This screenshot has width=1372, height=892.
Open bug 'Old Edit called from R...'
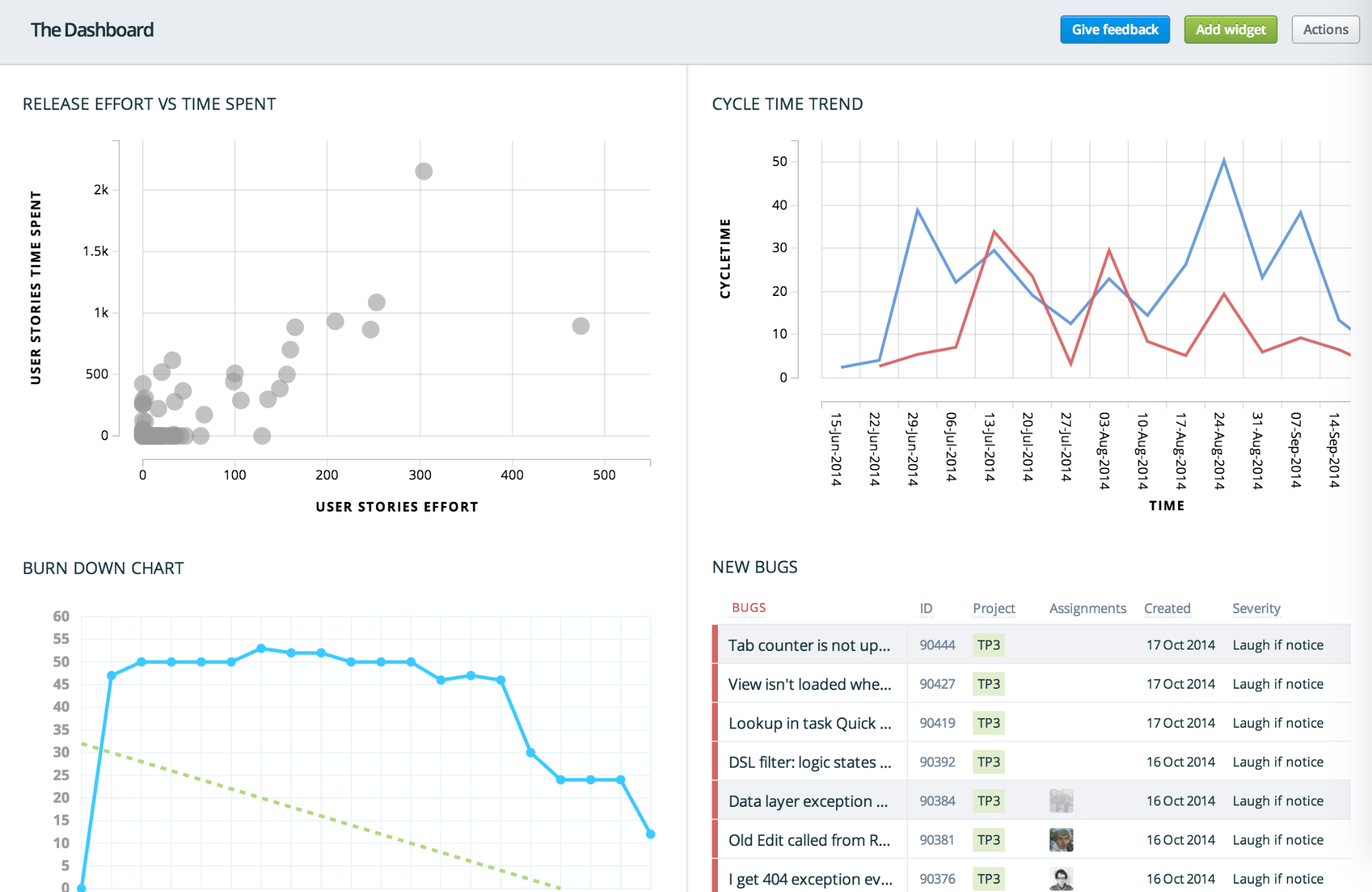coord(809,840)
